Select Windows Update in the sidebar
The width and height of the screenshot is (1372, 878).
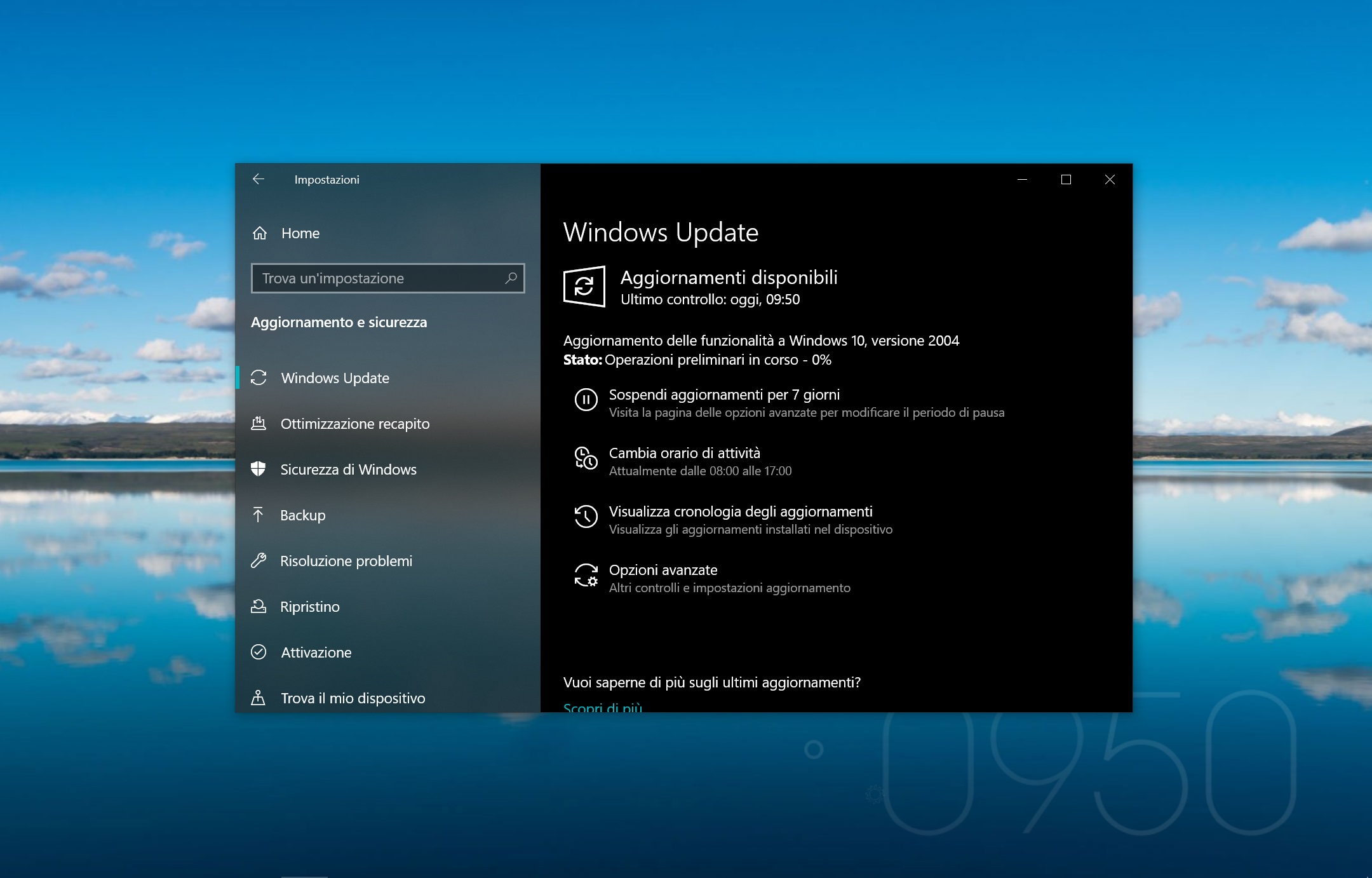(x=388, y=378)
